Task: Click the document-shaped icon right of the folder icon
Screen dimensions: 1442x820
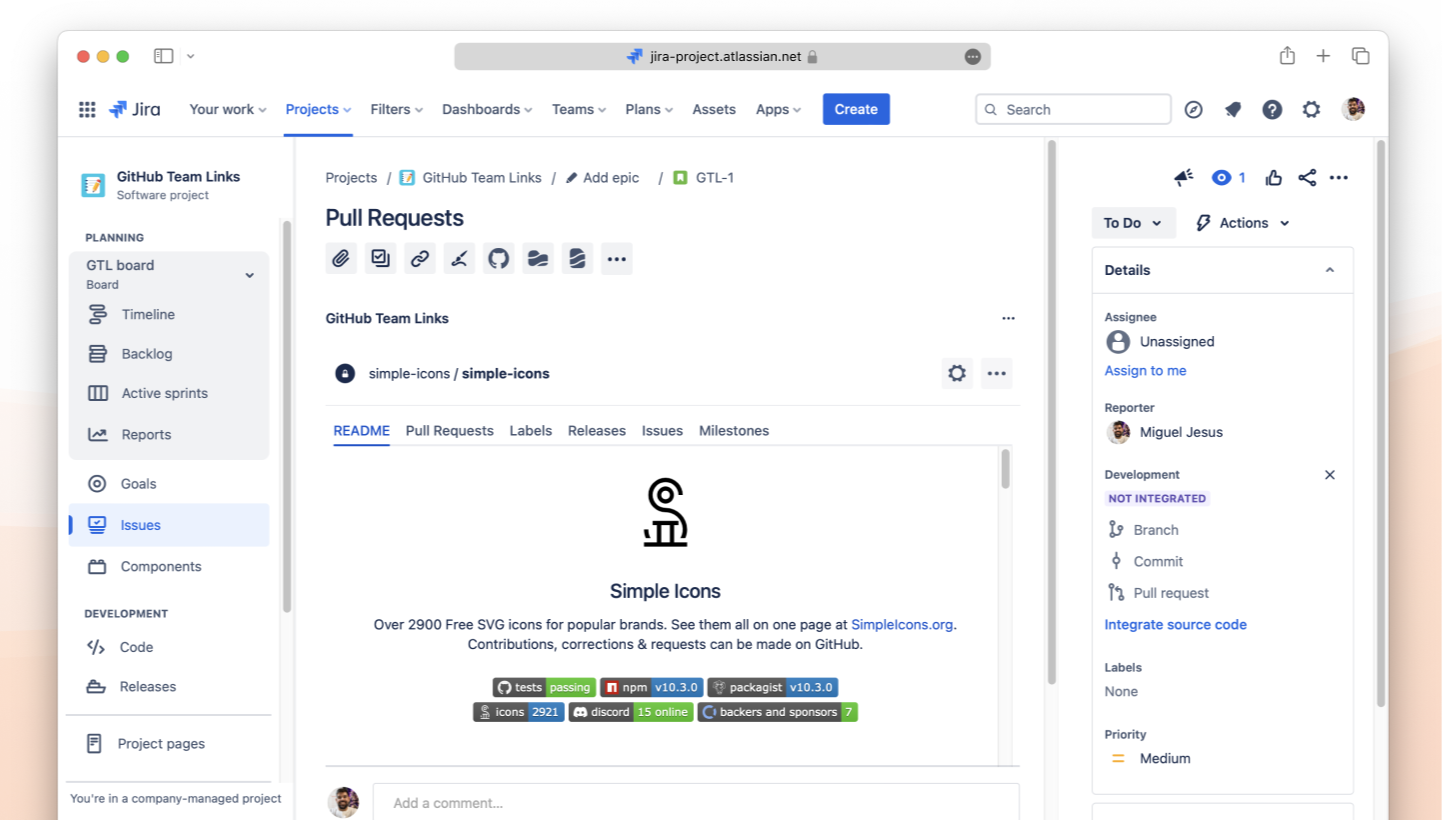Action: pos(577,259)
